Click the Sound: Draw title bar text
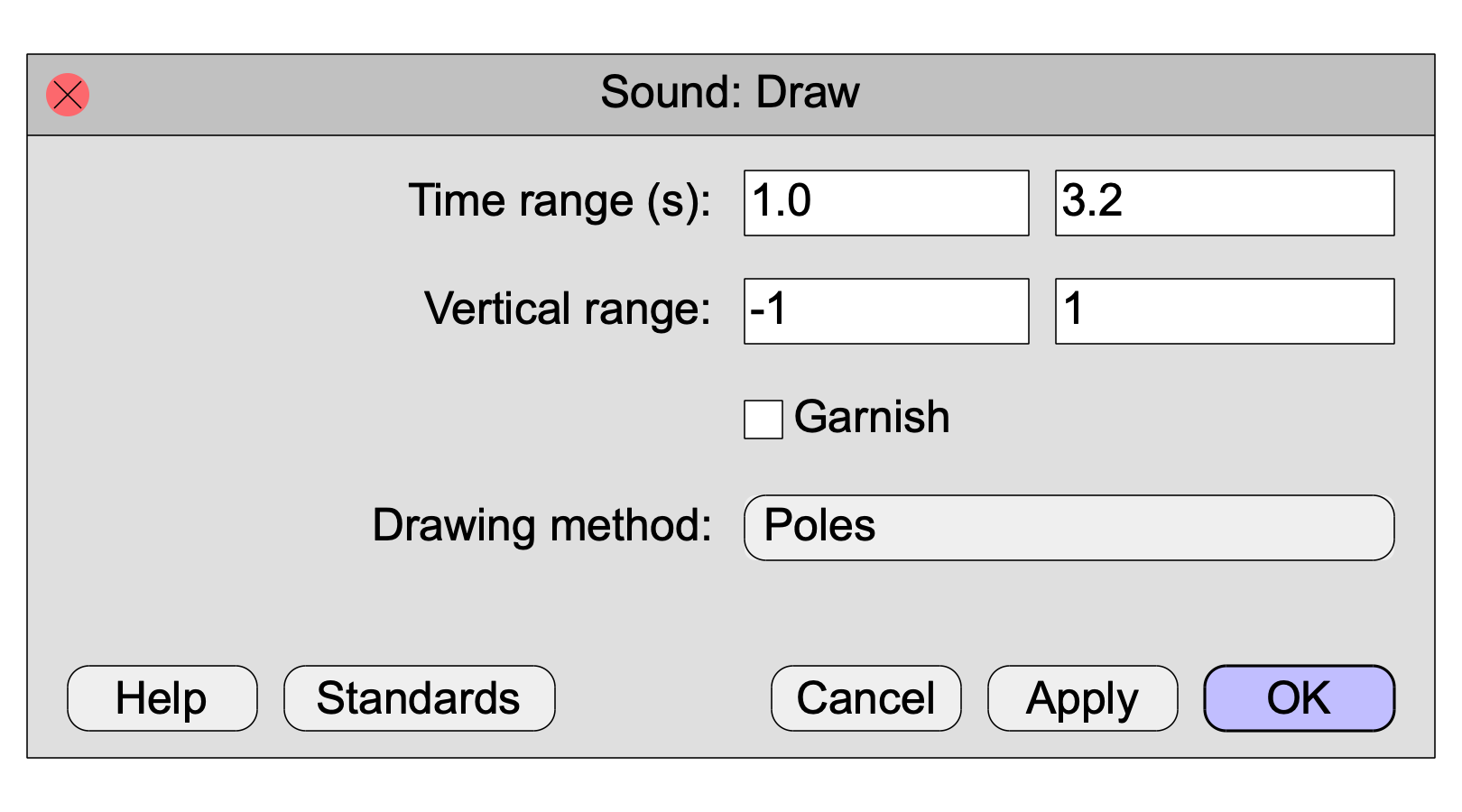This screenshot has width=1462, height=812. tap(730, 92)
